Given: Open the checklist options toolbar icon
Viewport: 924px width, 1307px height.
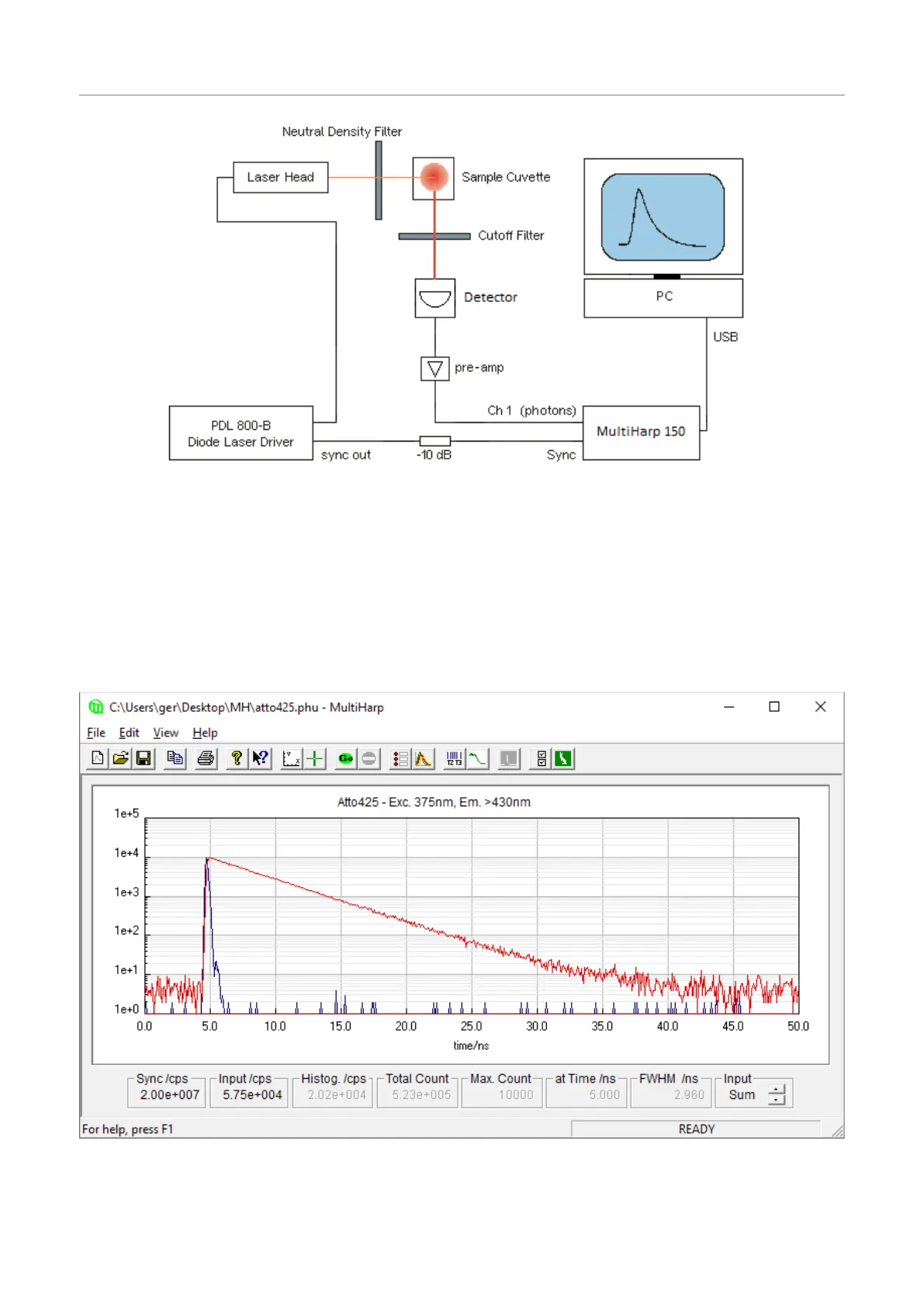Looking at the screenshot, I should (541, 758).
